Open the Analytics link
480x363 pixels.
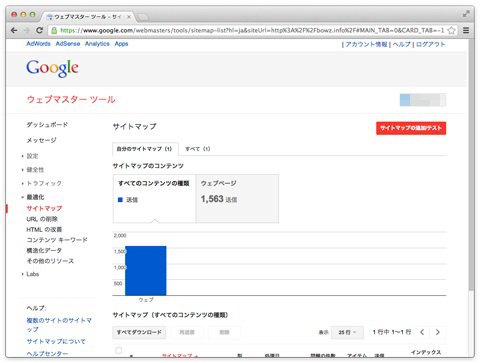(97, 44)
